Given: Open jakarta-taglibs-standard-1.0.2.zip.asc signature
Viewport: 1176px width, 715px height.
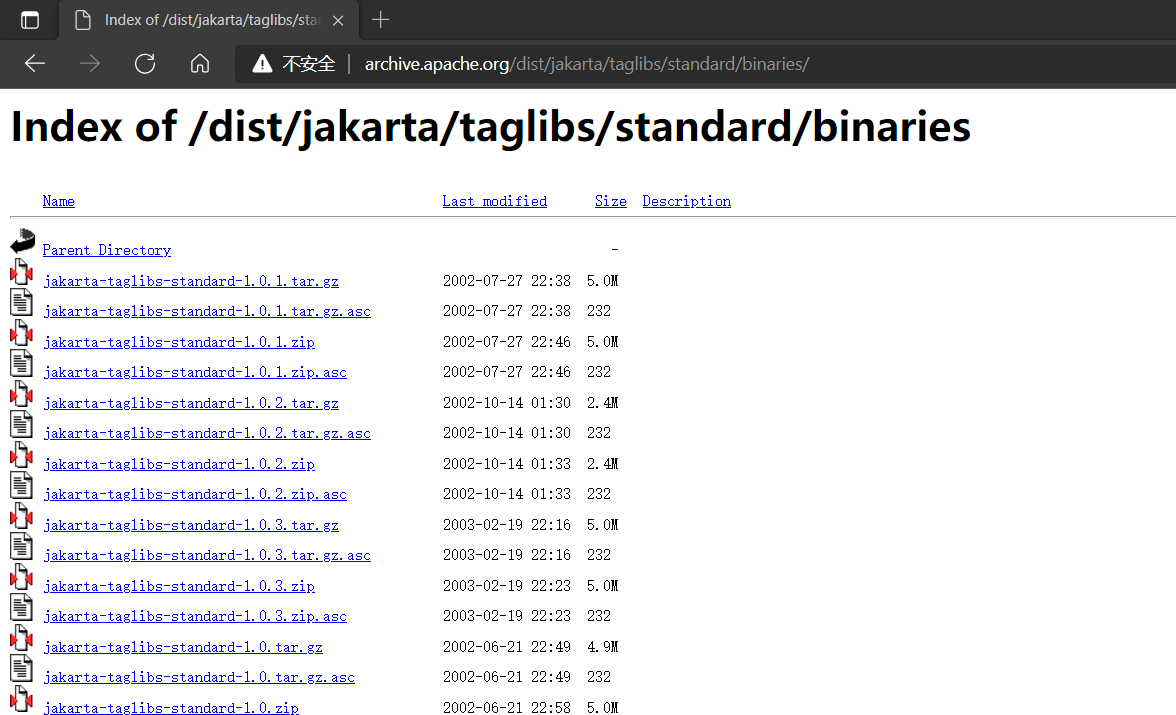Looking at the screenshot, I should point(195,494).
